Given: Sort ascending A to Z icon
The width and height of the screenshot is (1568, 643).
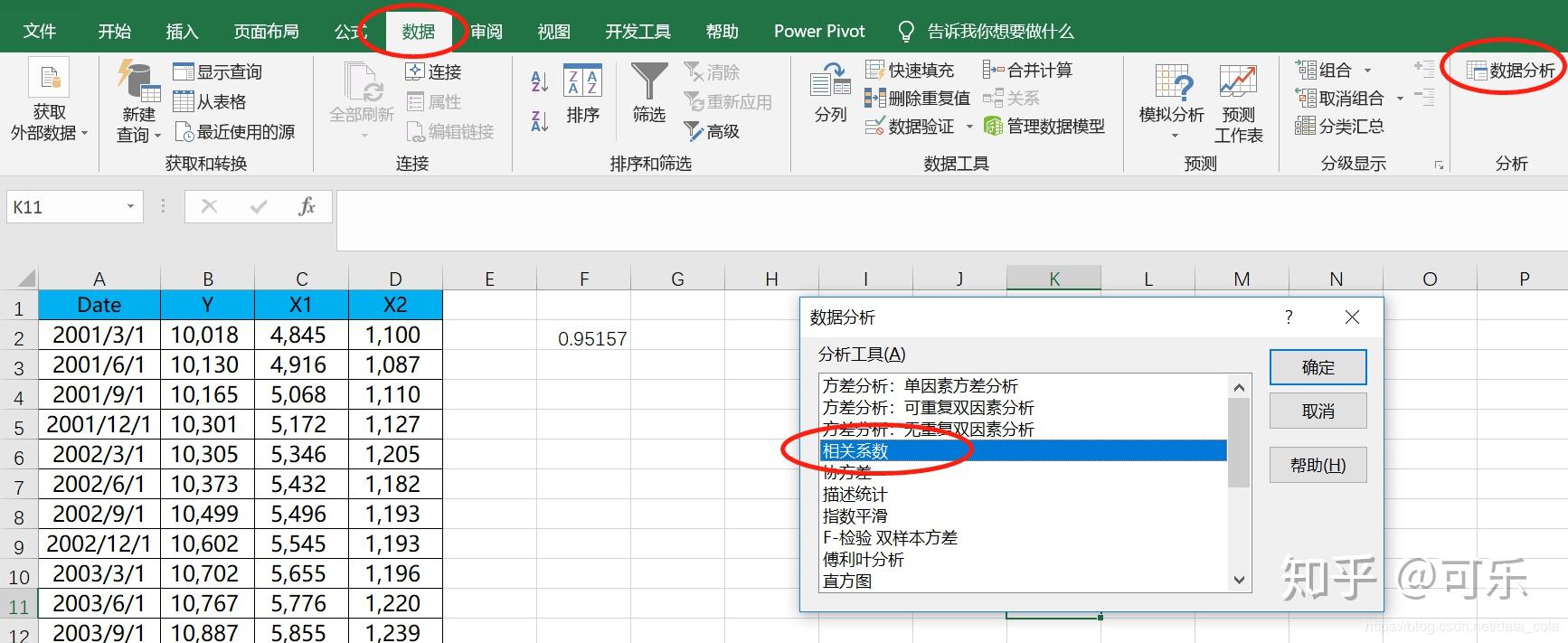Looking at the screenshot, I should 540,81.
